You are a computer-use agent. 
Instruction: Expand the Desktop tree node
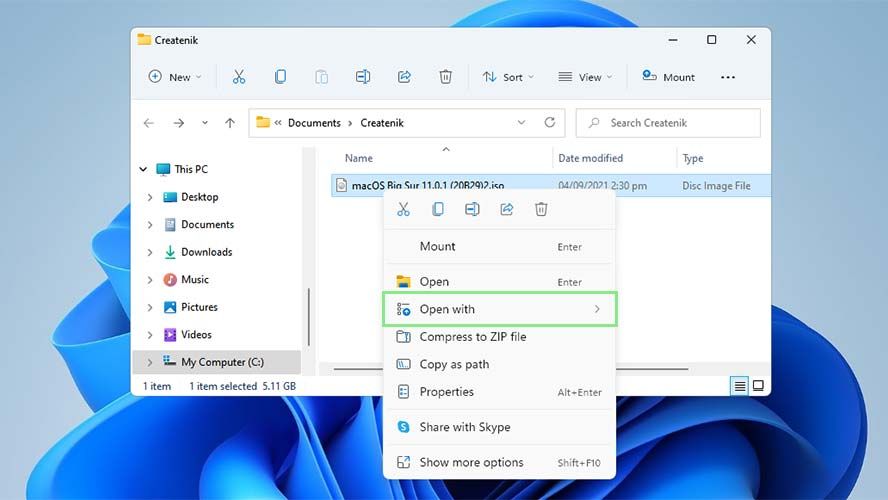click(x=150, y=197)
